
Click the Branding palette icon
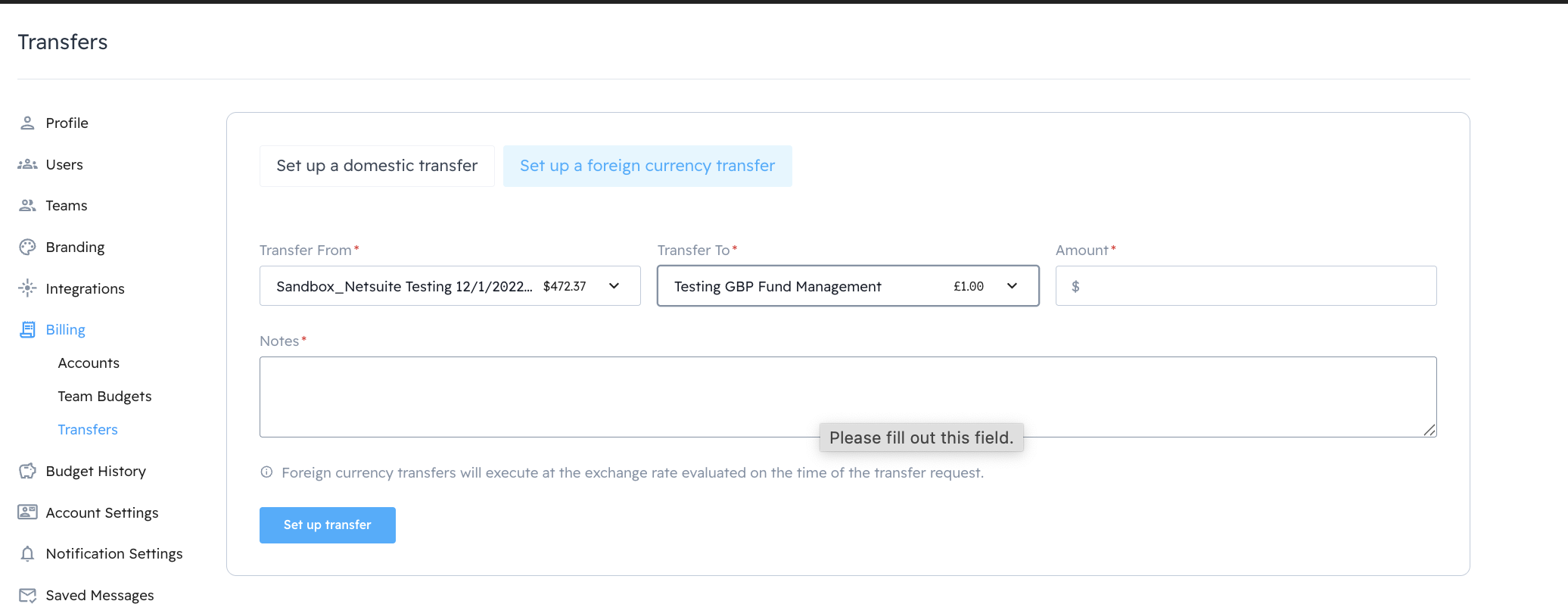tap(27, 247)
